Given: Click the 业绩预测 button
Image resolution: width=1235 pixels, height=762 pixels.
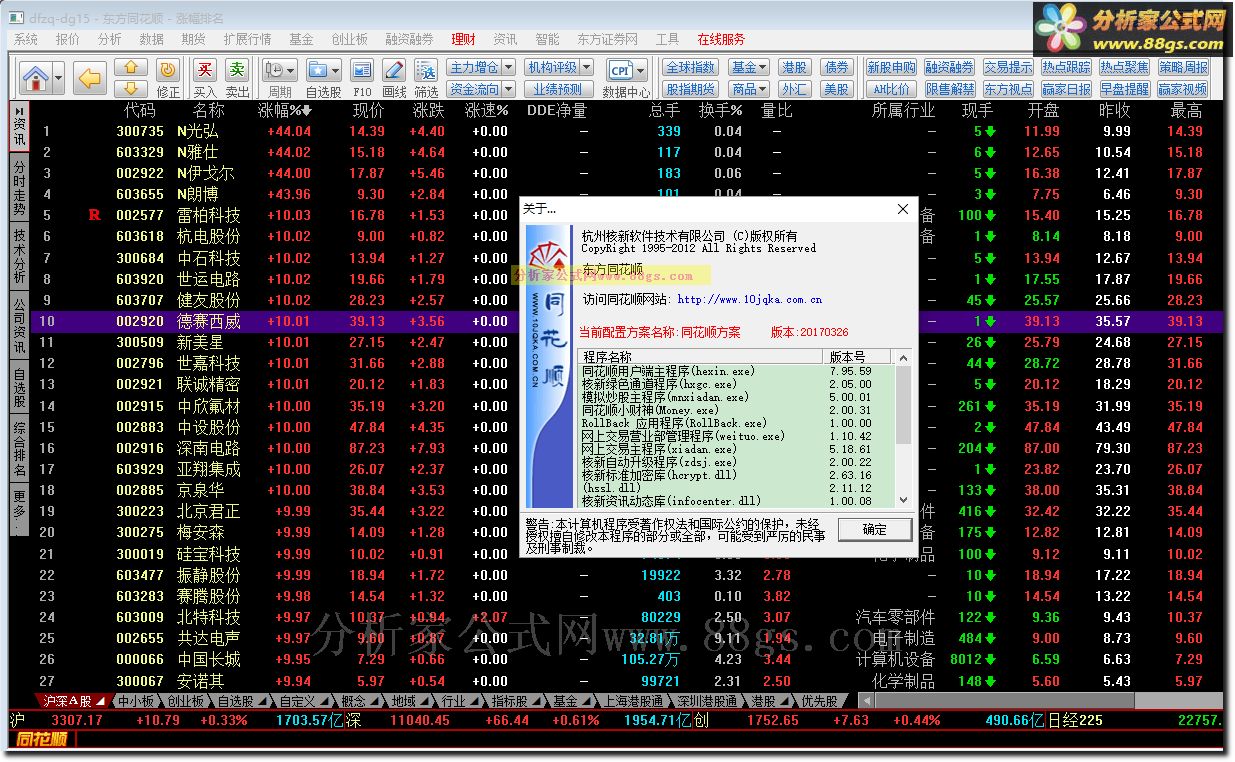Looking at the screenshot, I should click(558, 88).
